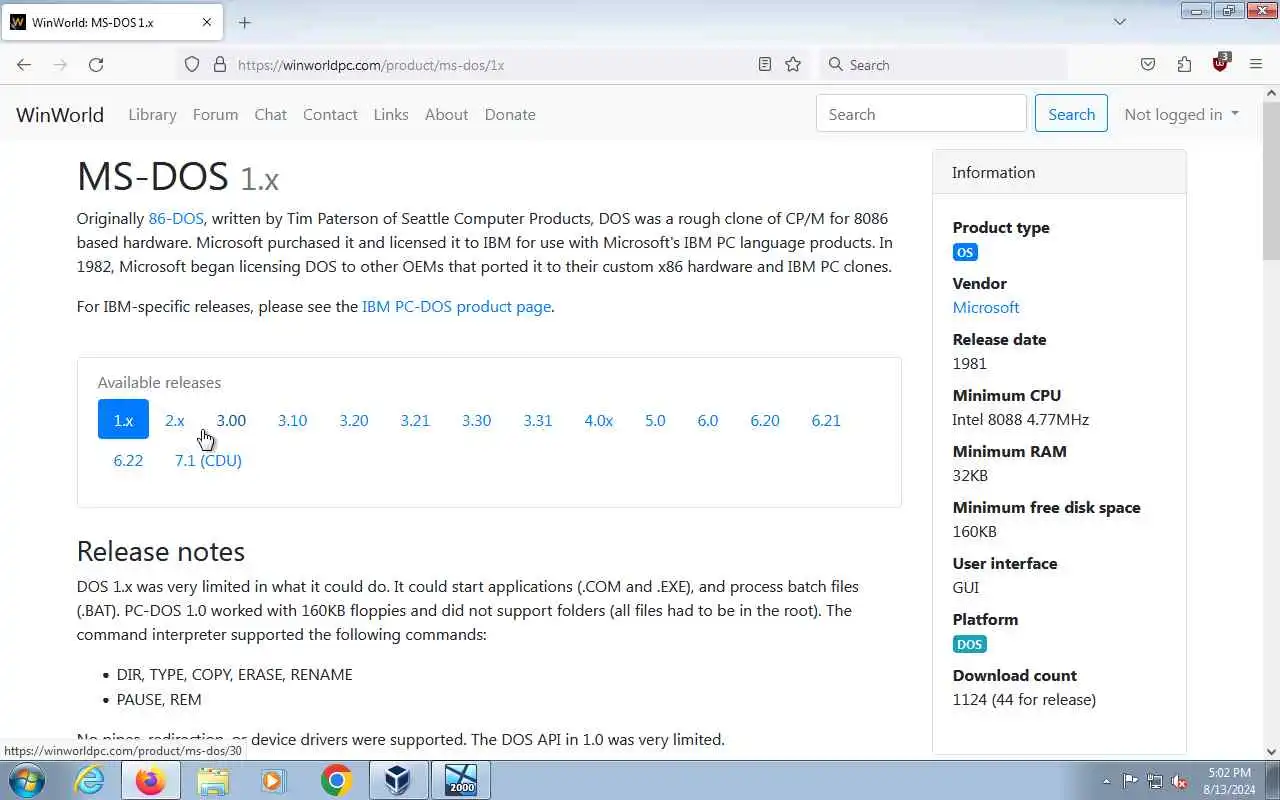
Task: Click the Firefox taskbar icon
Action: coord(151,780)
